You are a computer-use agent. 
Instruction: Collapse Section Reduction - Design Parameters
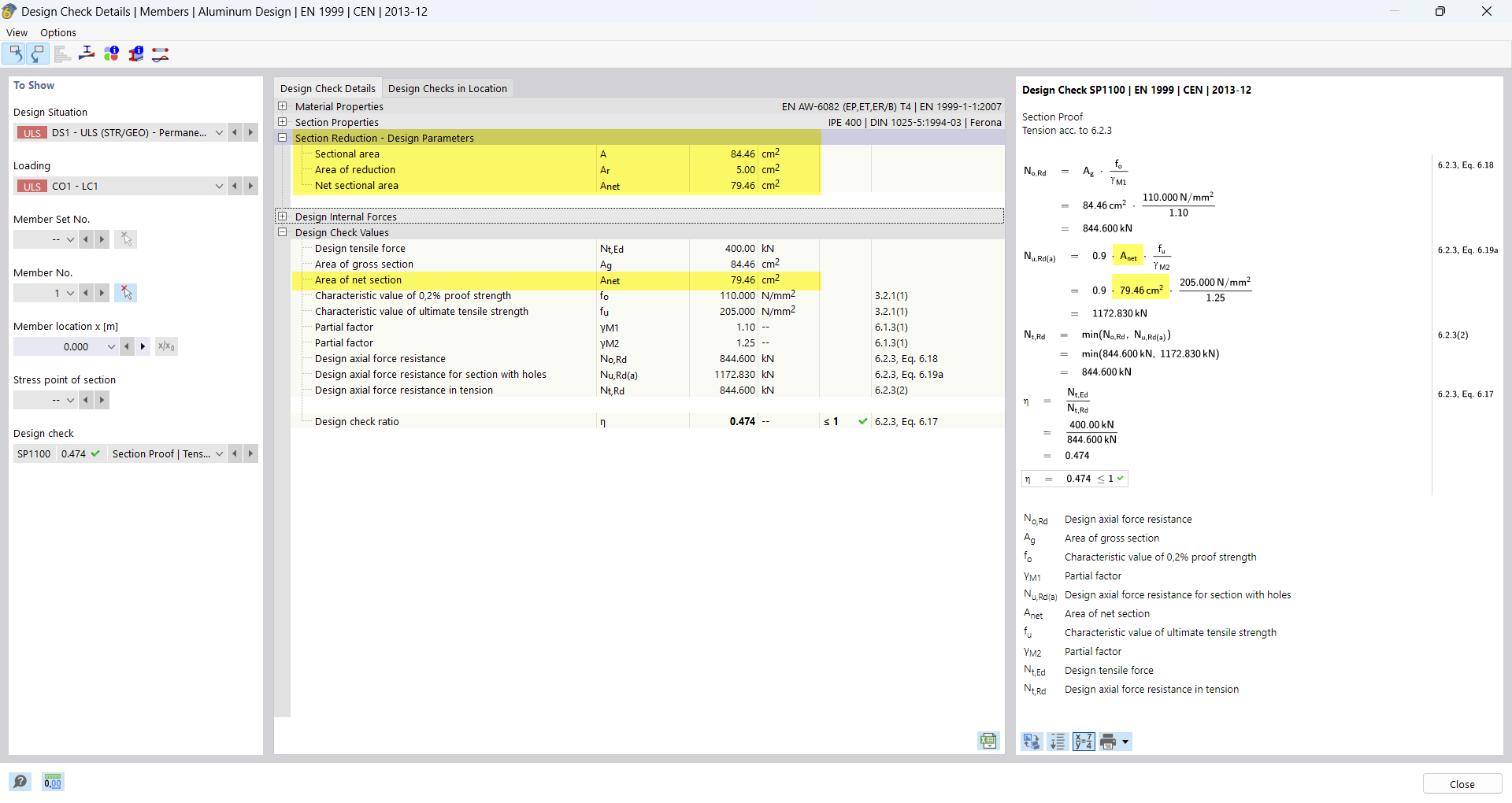coord(283,138)
